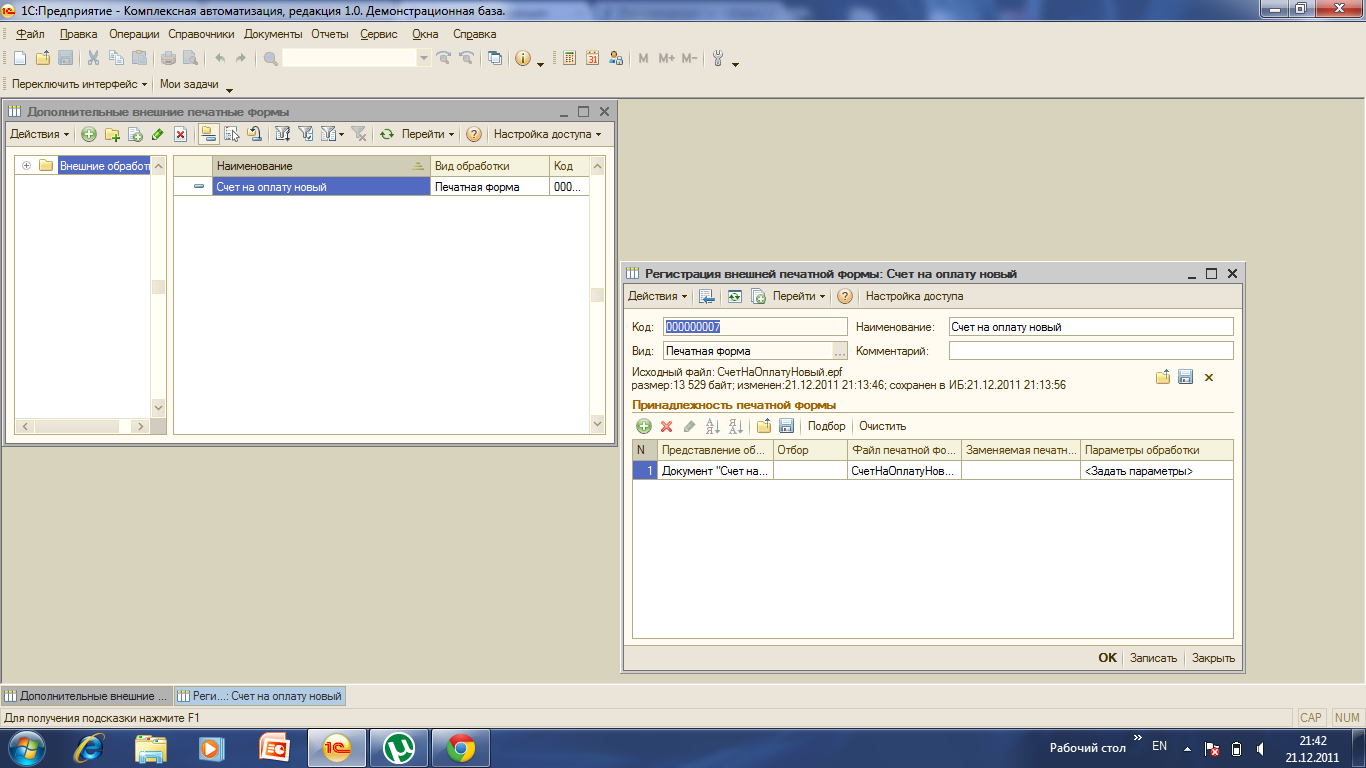Toggle the disable filter icon in list toolbar
The width and height of the screenshot is (1366, 768).
click(x=360, y=134)
